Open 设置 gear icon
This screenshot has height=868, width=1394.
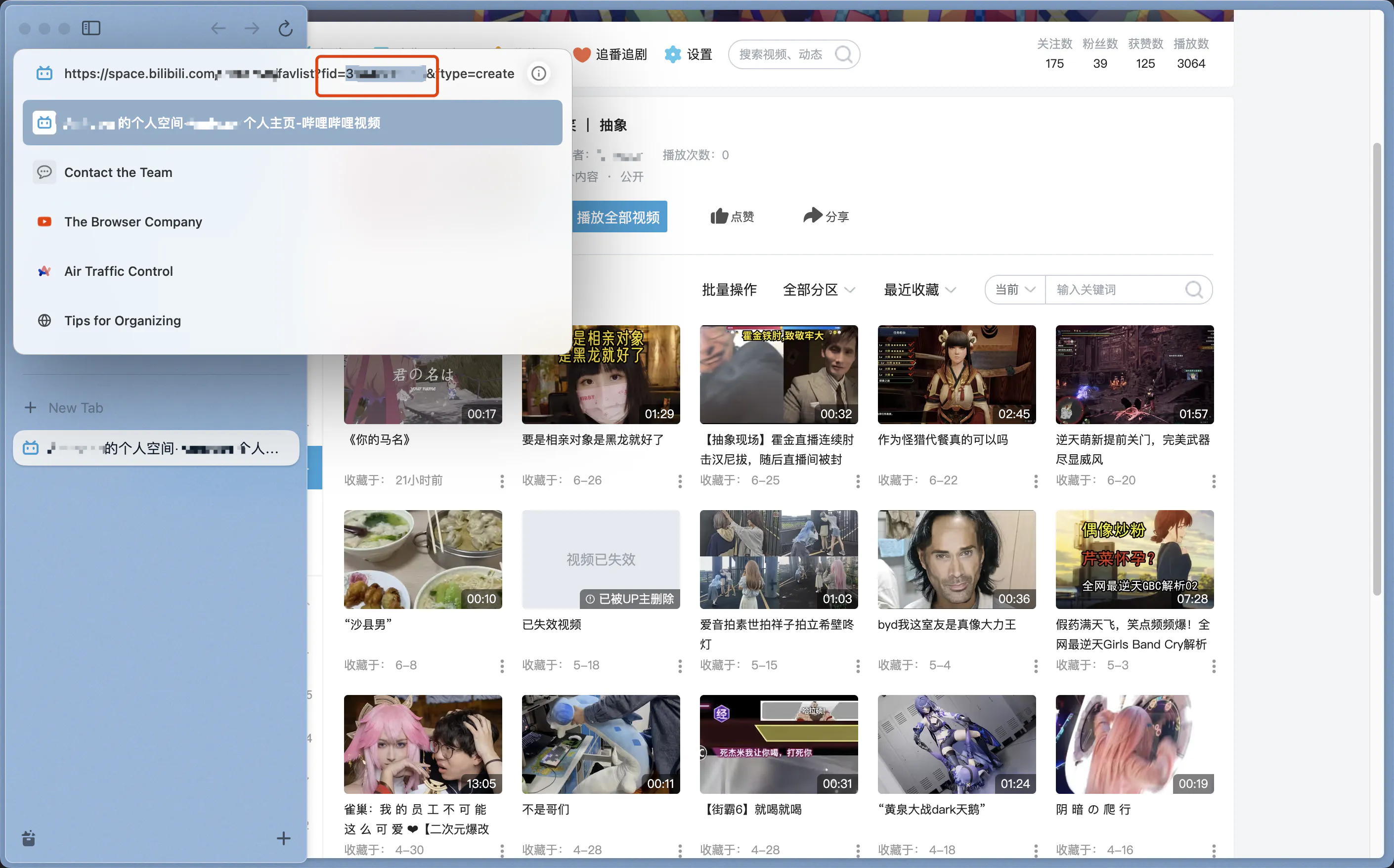tap(672, 54)
